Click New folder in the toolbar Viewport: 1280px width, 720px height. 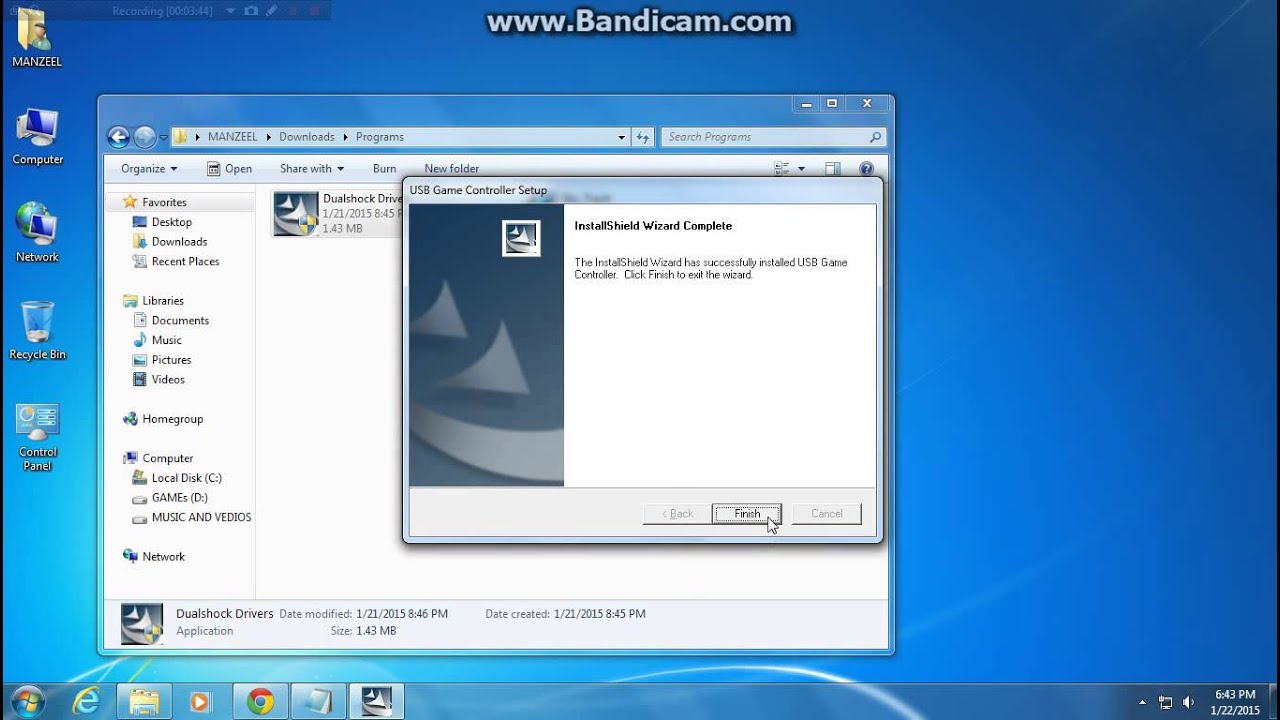[451, 169]
